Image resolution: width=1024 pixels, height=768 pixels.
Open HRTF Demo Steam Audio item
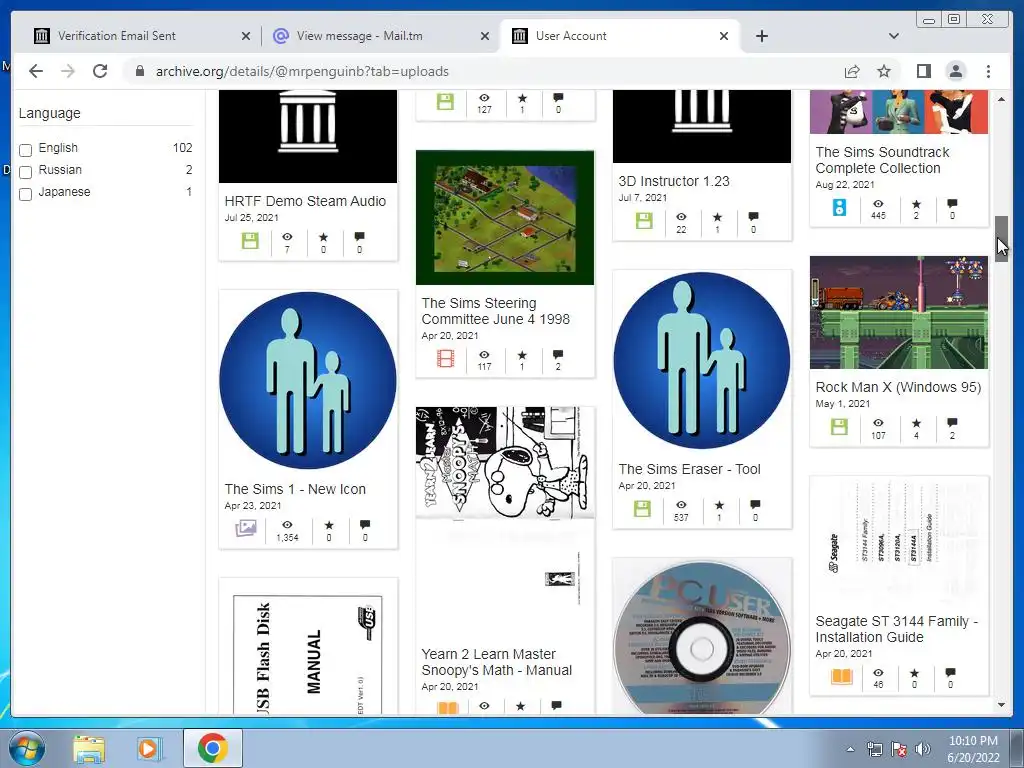coord(305,201)
